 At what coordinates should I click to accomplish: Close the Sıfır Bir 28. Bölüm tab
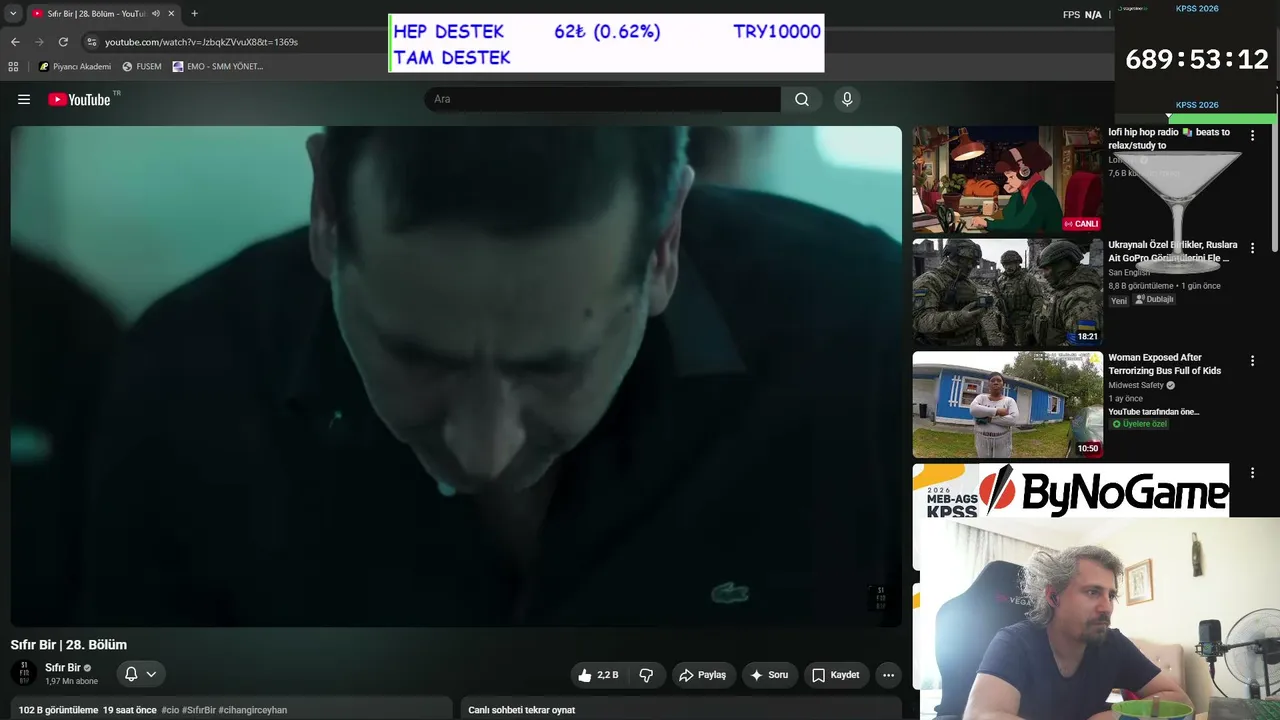tap(172, 14)
